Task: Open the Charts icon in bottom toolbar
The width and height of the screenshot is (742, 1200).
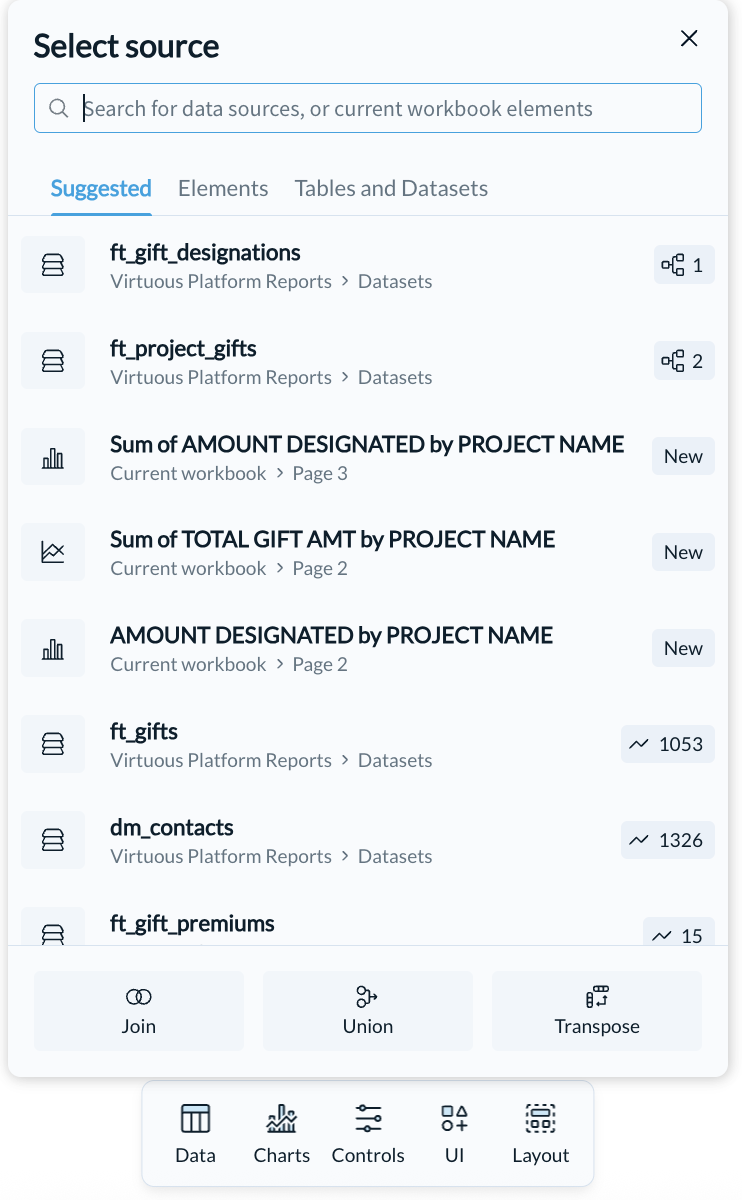Action: [282, 1117]
